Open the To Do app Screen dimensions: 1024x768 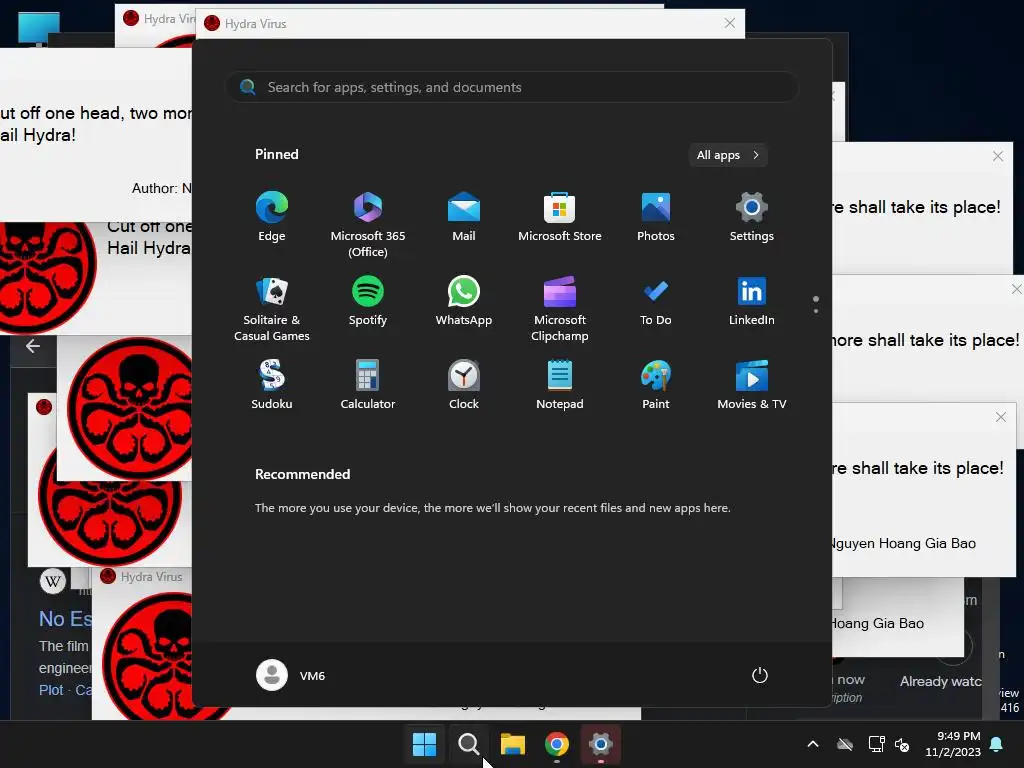pyautogui.click(x=656, y=301)
